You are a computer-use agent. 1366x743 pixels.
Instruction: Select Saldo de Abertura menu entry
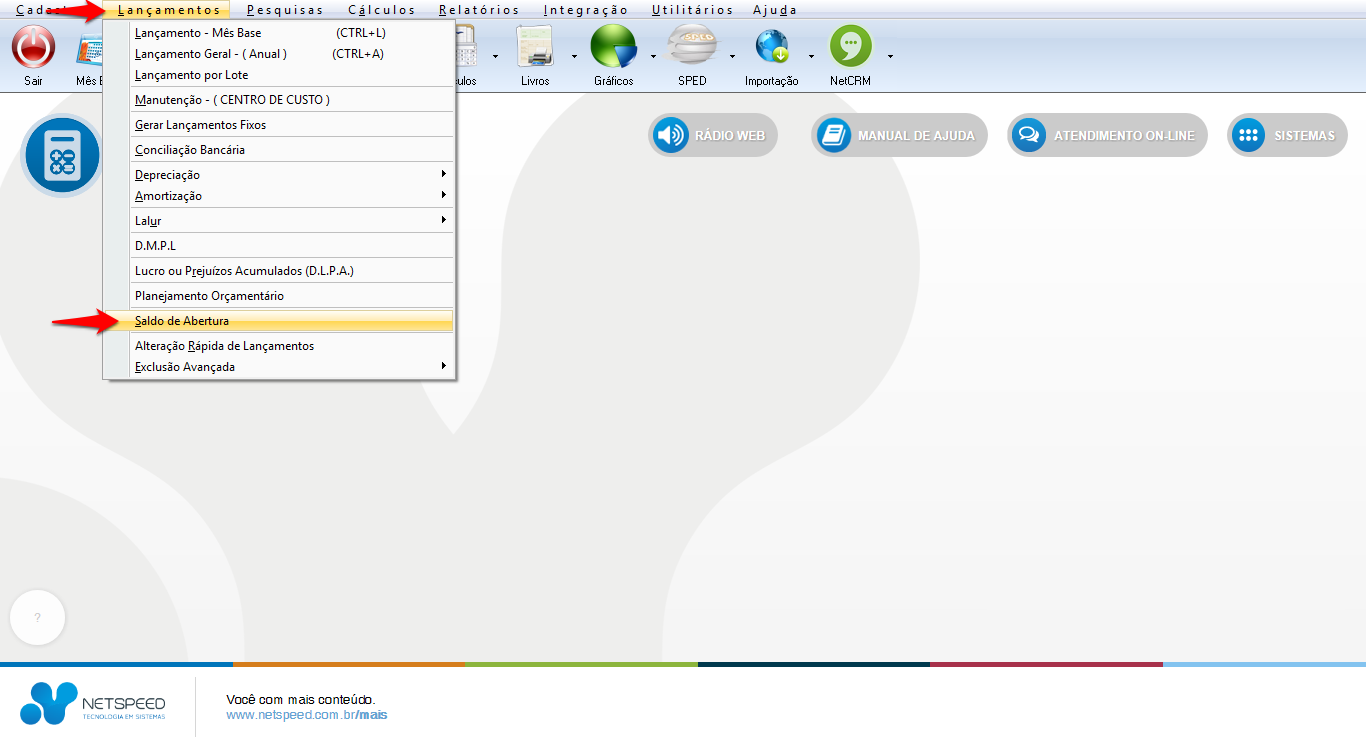pyautogui.click(x=182, y=321)
